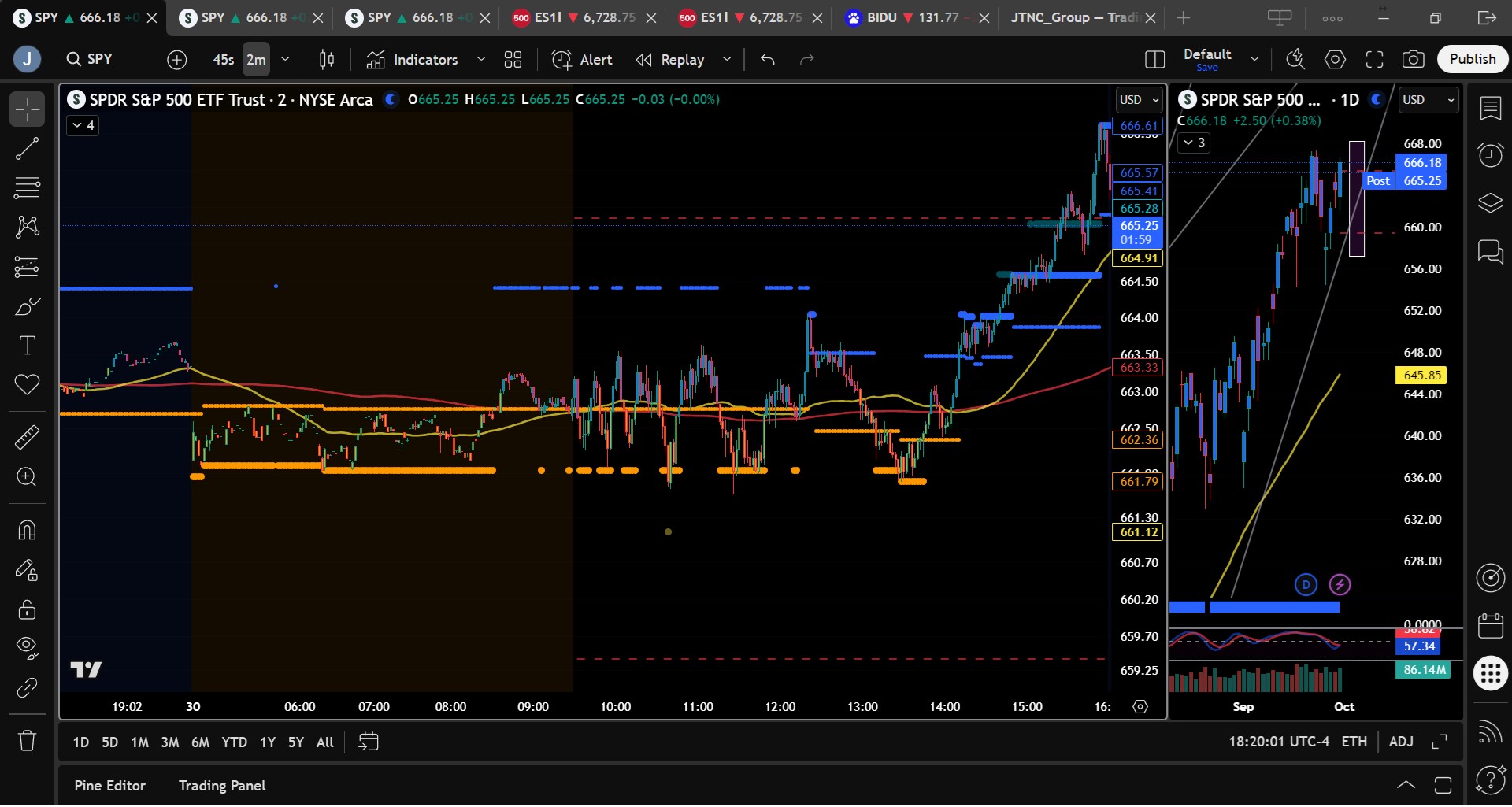Open the alerts clock panel

pyautogui.click(x=1490, y=155)
